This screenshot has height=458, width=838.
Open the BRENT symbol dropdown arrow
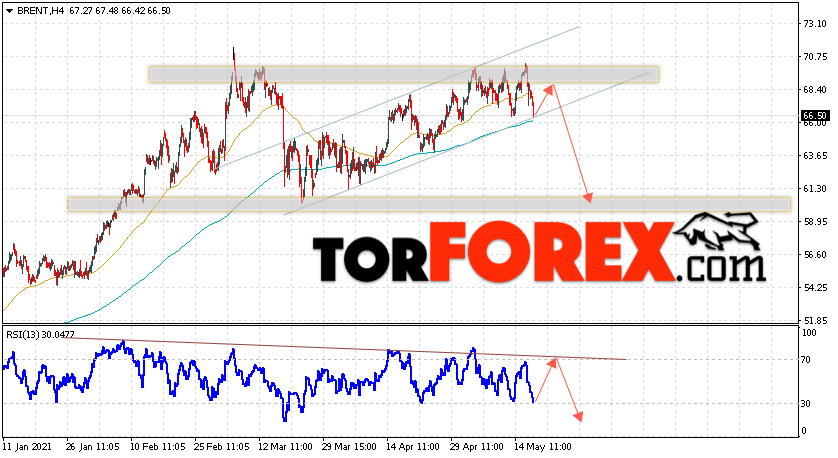pyautogui.click(x=9, y=11)
